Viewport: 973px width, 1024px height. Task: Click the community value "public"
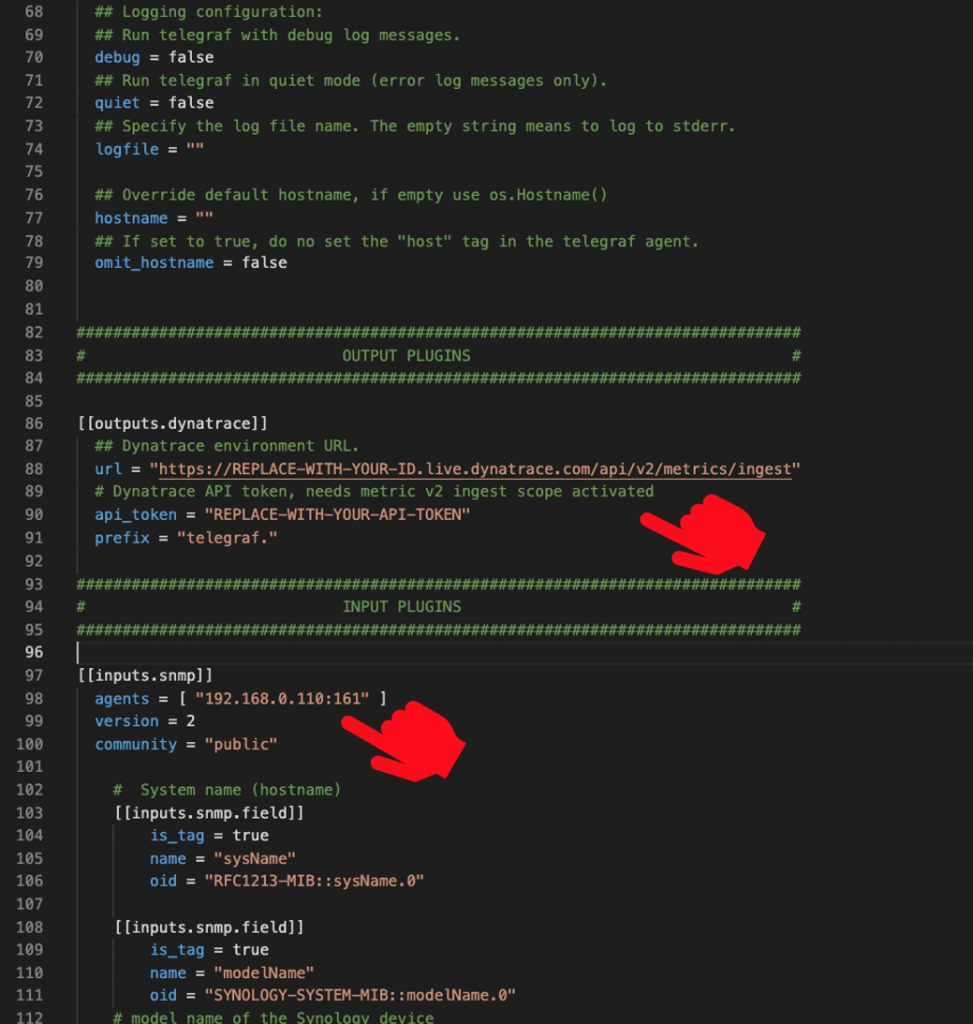tap(241, 744)
